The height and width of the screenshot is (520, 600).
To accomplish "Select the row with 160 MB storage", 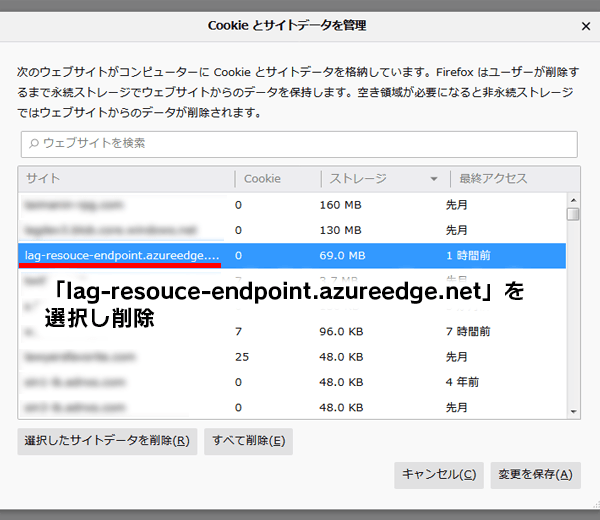I will click(x=292, y=205).
